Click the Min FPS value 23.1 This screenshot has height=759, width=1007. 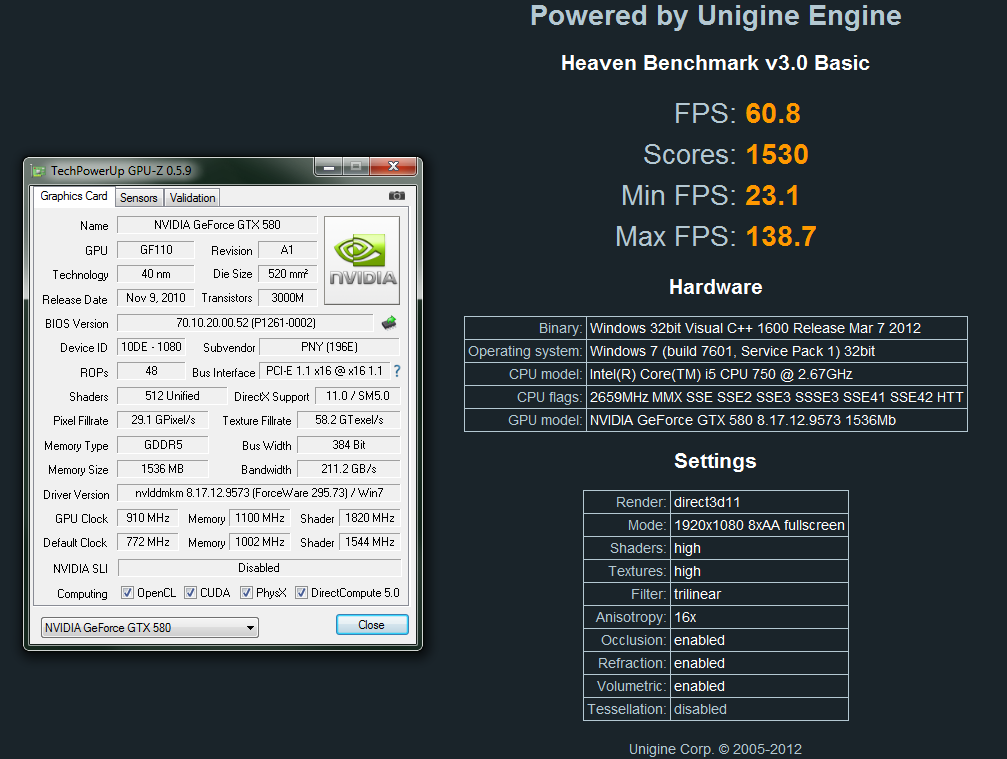pyautogui.click(x=772, y=196)
